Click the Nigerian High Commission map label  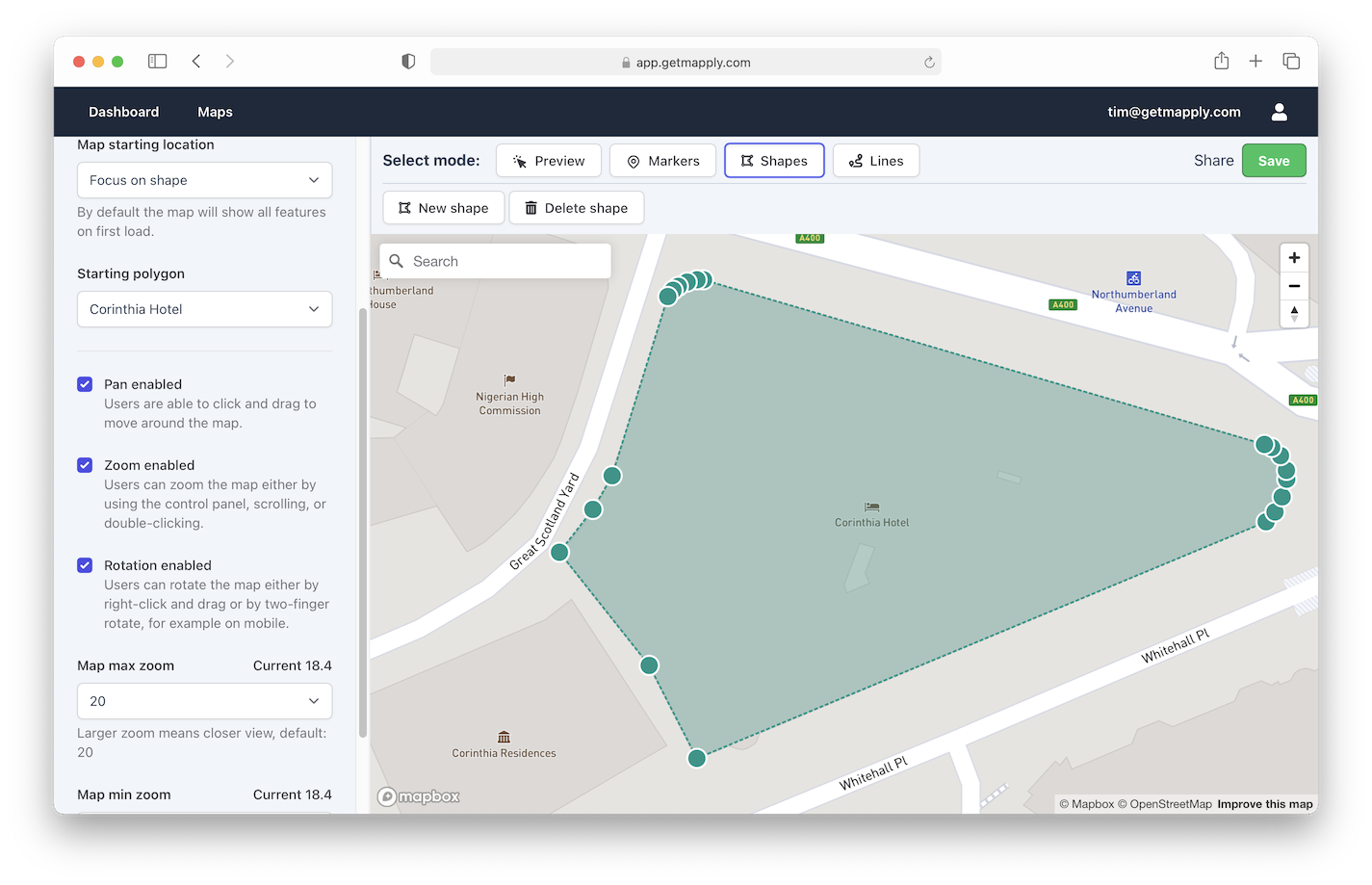click(509, 403)
